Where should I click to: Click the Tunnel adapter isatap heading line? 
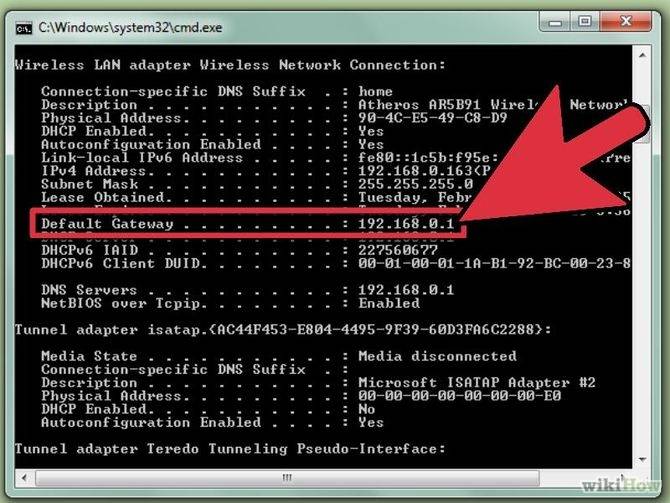tap(283, 330)
